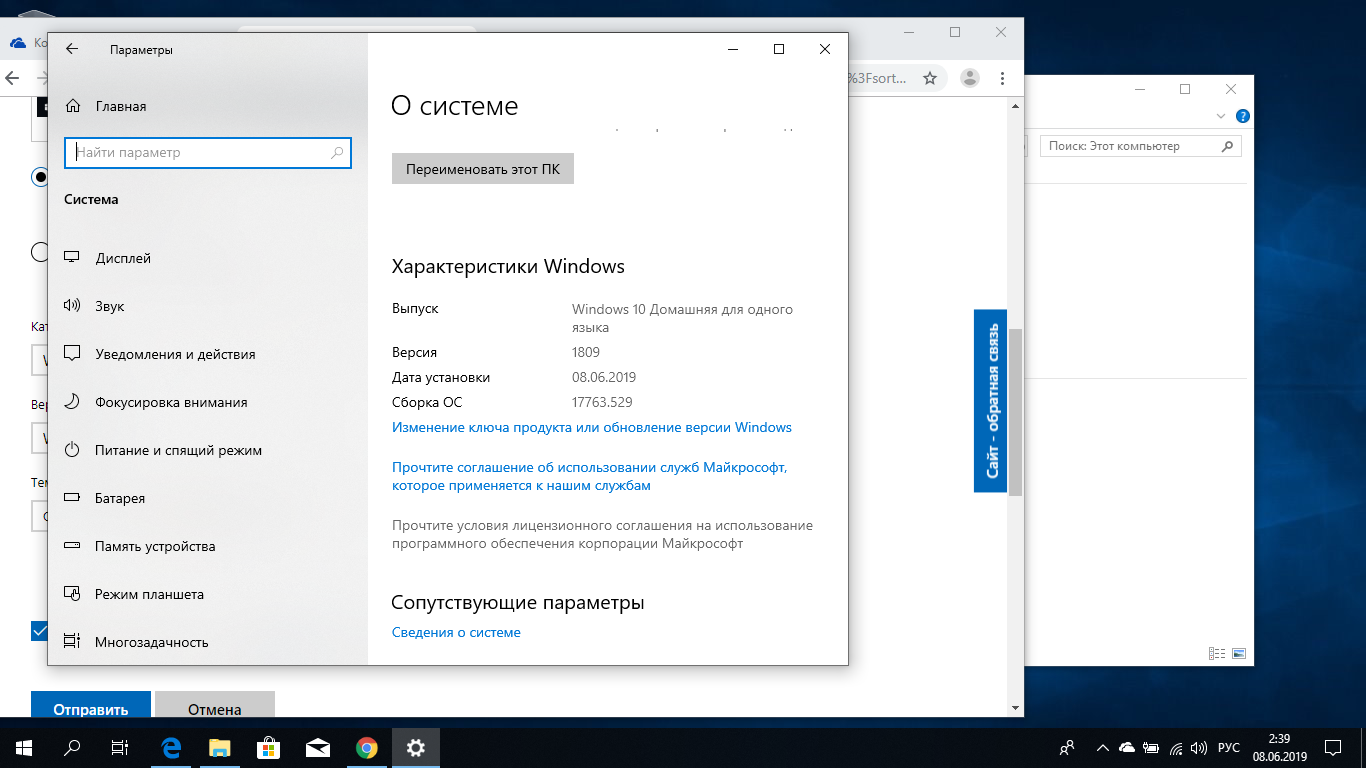This screenshot has height=768, width=1366.
Task: Open File Explorer from taskbar
Action: (219, 747)
